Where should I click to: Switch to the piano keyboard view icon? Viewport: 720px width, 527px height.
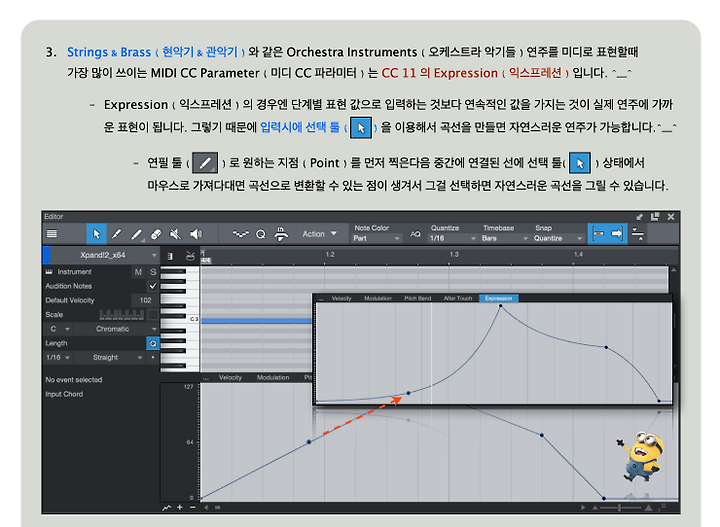click(x=170, y=256)
